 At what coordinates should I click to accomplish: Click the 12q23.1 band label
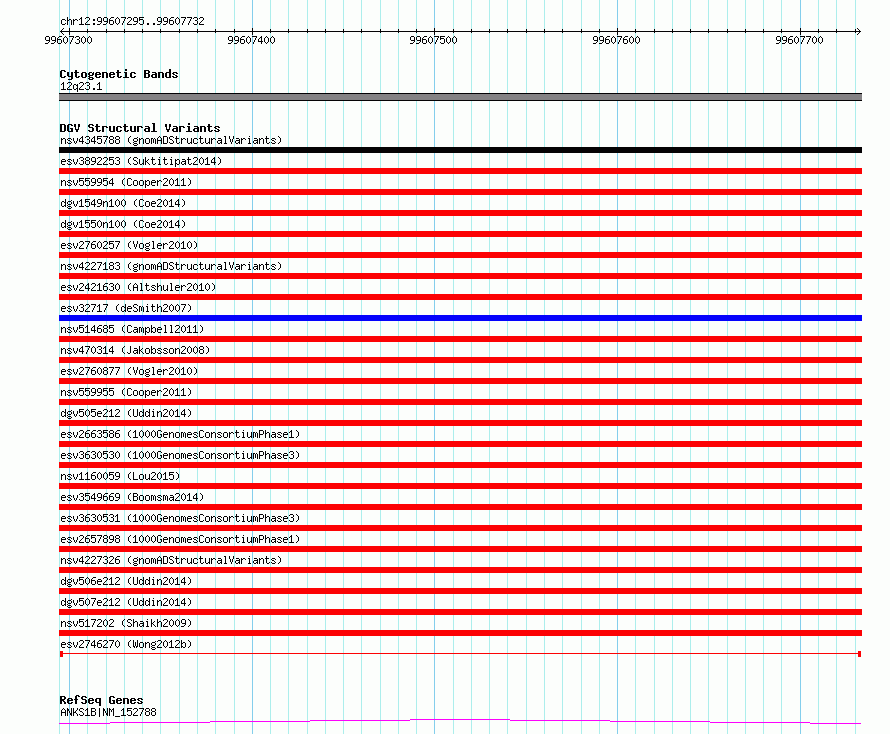[81, 86]
